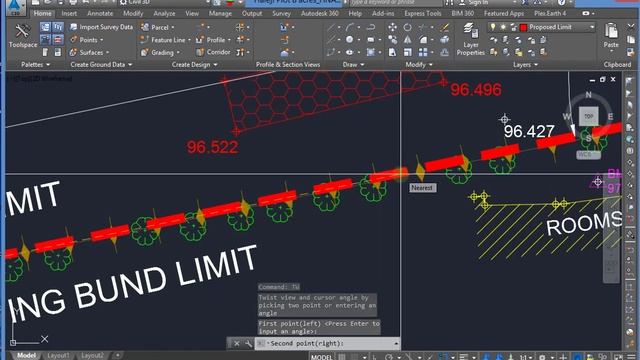
Task: Select the Array tool in Modify panel
Action: pyautogui.click(x=423, y=52)
